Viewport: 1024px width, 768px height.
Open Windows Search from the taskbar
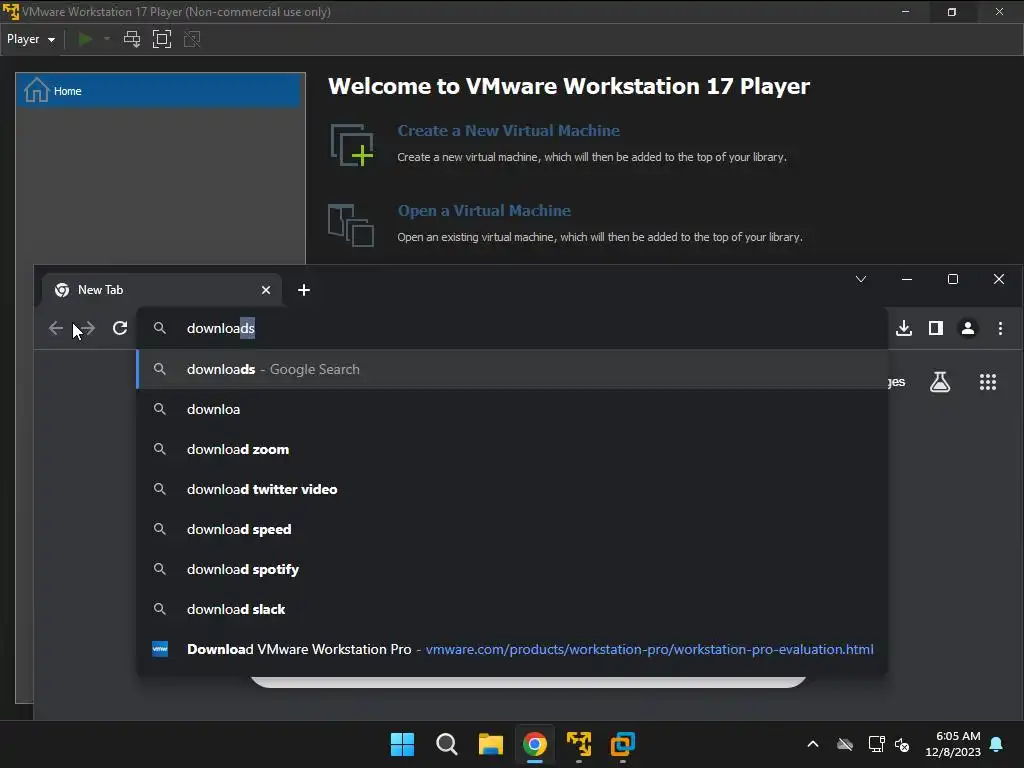pos(447,744)
